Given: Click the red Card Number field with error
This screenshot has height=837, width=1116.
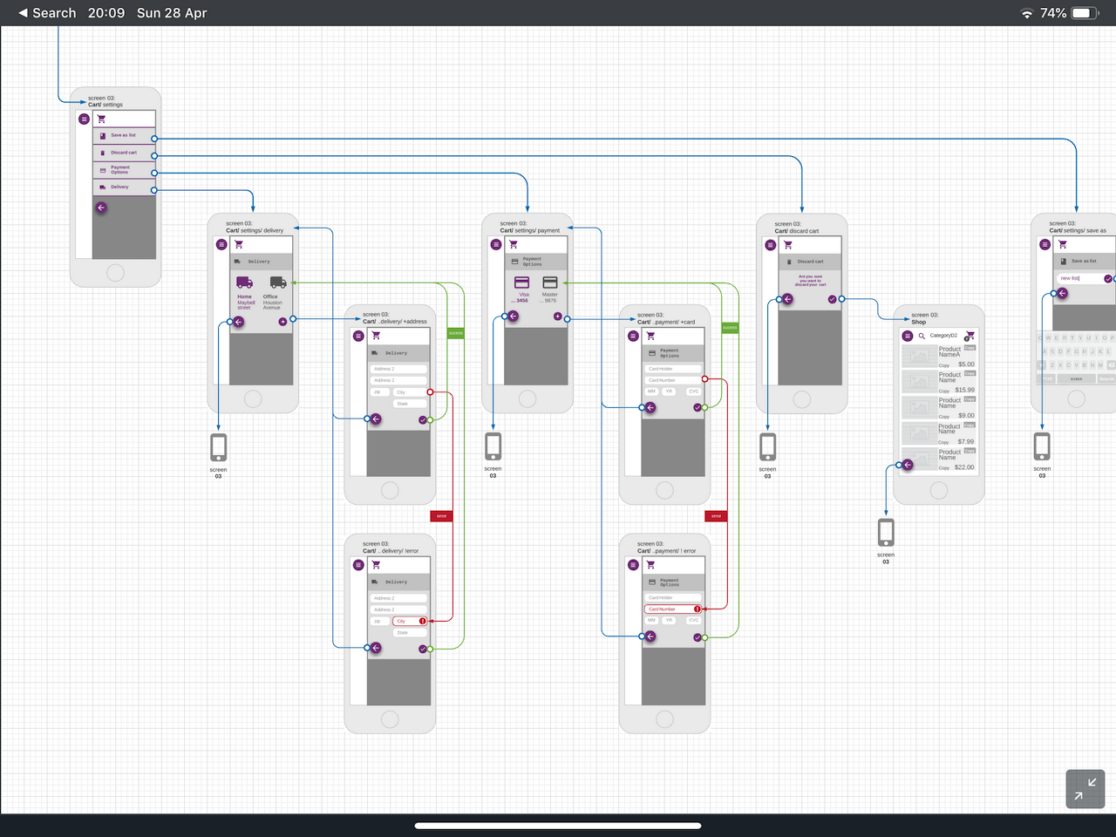Looking at the screenshot, I should [x=672, y=609].
